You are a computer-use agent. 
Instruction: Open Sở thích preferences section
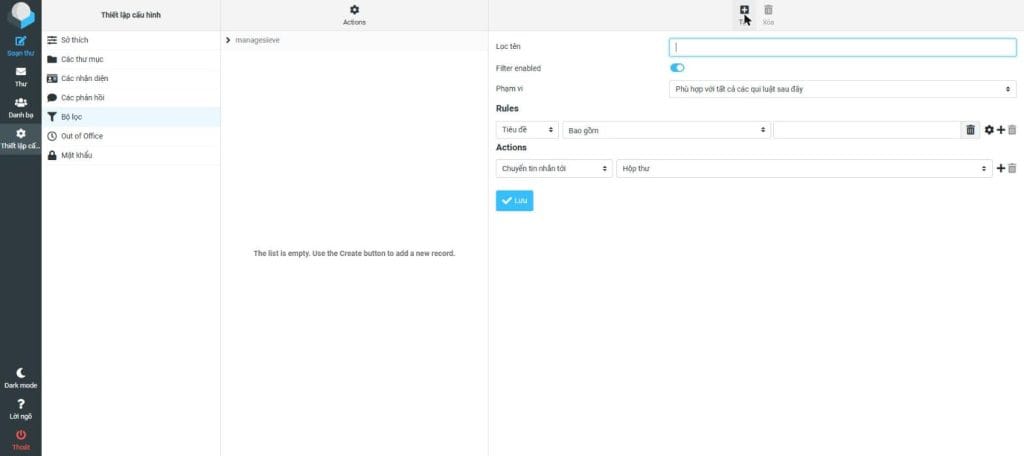tap(131, 40)
